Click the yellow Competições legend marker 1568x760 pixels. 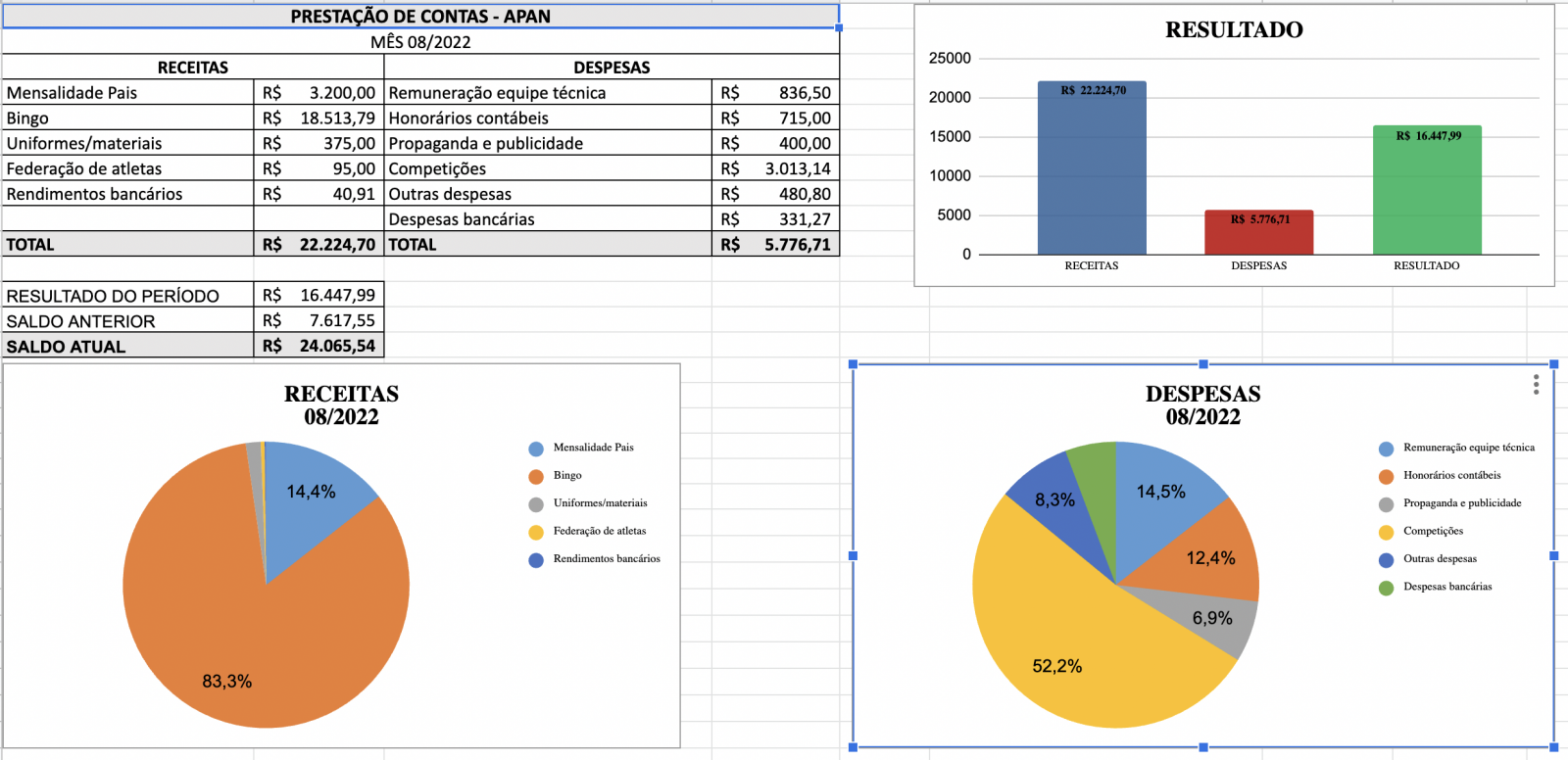click(x=1386, y=533)
